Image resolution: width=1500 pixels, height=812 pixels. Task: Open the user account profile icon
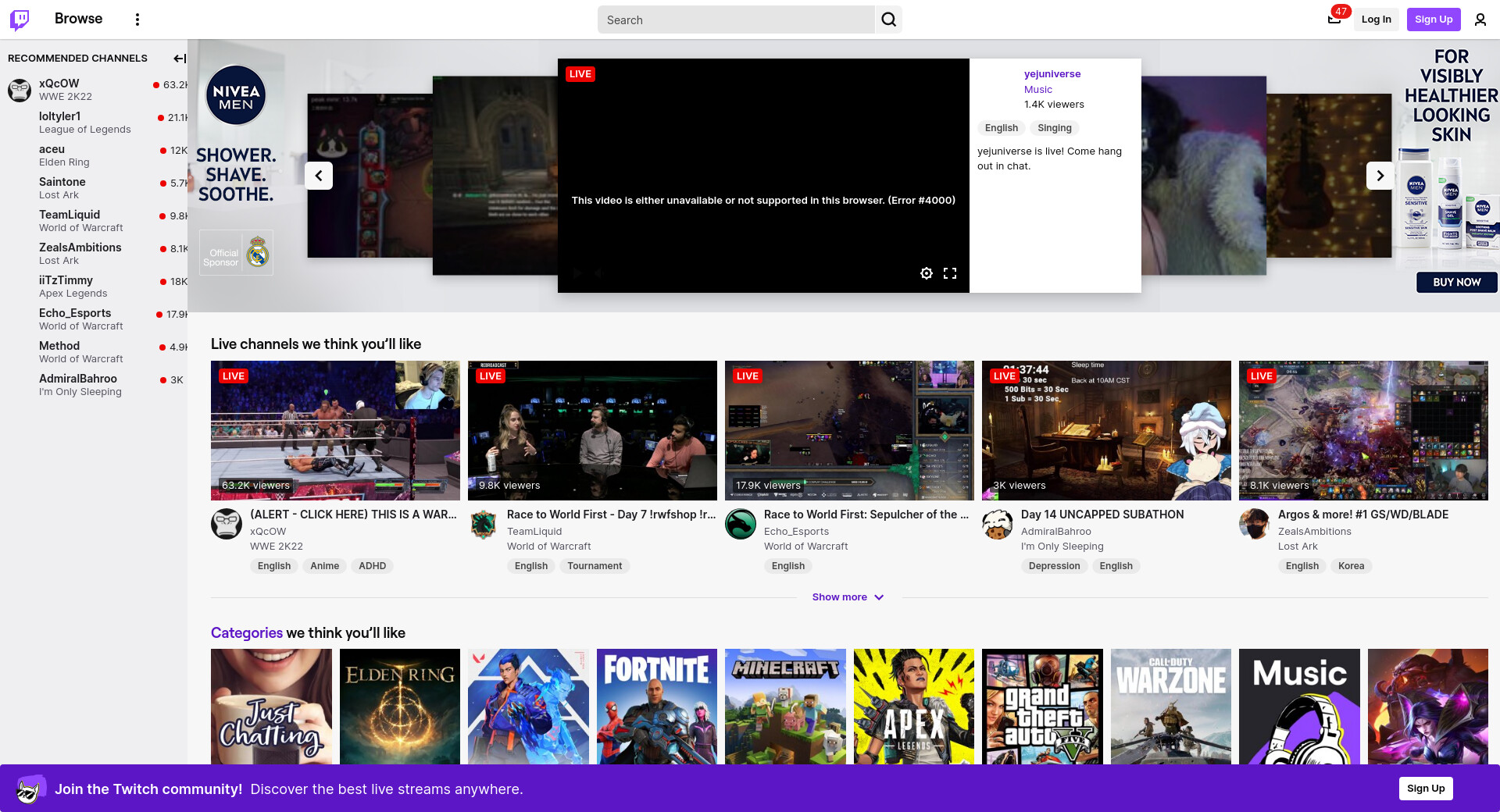click(1480, 20)
